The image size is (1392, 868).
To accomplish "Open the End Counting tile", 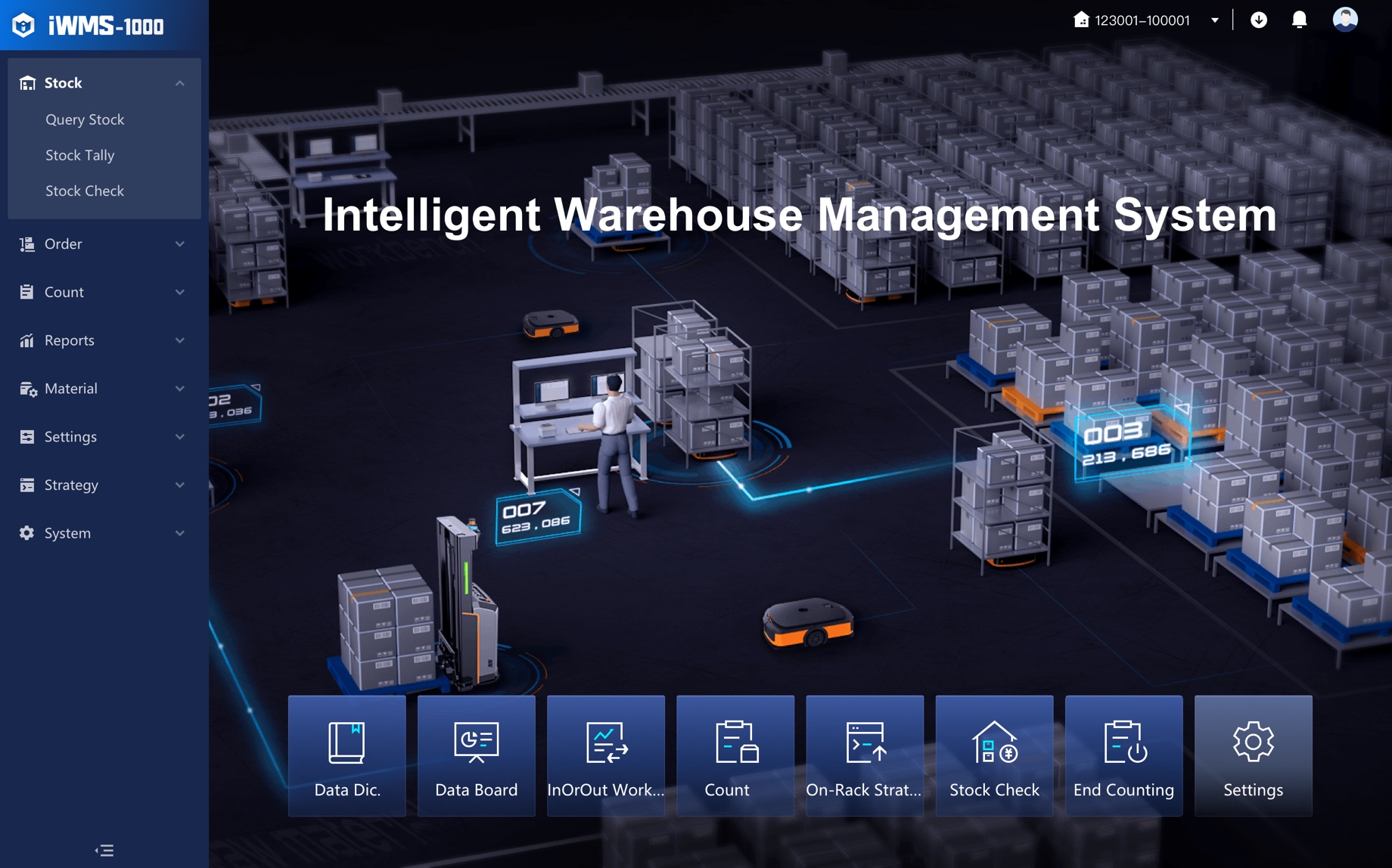I will pos(1123,755).
